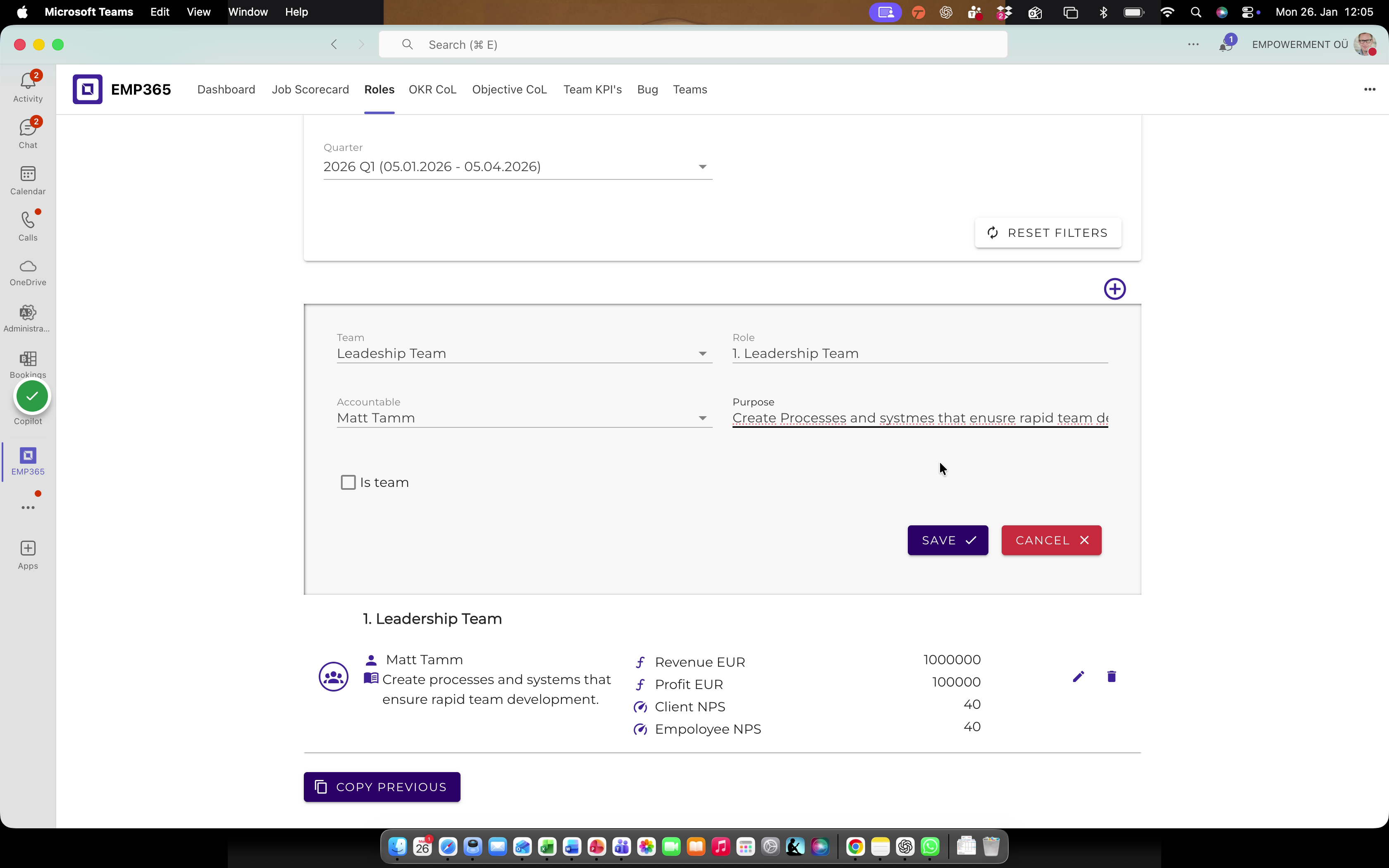Open the Administration app in sidebar
The width and height of the screenshot is (1389, 868).
28,319
